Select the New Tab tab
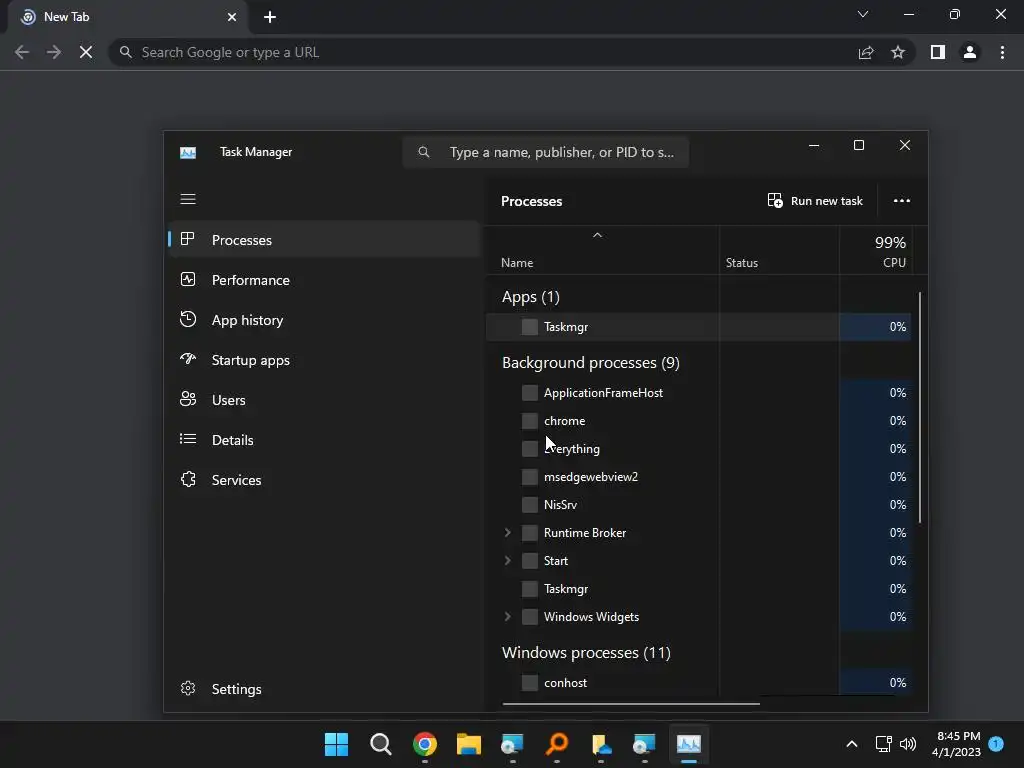Image resolution: width=1024 pixels, height=768 pixels. [x=128, y=17]
